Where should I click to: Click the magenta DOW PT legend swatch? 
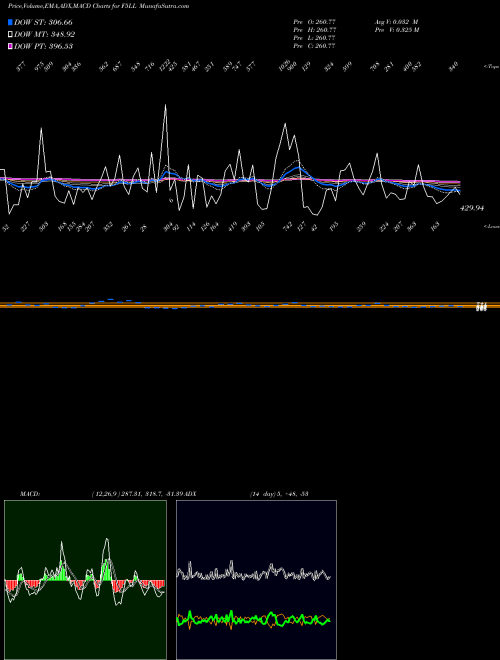10,46
